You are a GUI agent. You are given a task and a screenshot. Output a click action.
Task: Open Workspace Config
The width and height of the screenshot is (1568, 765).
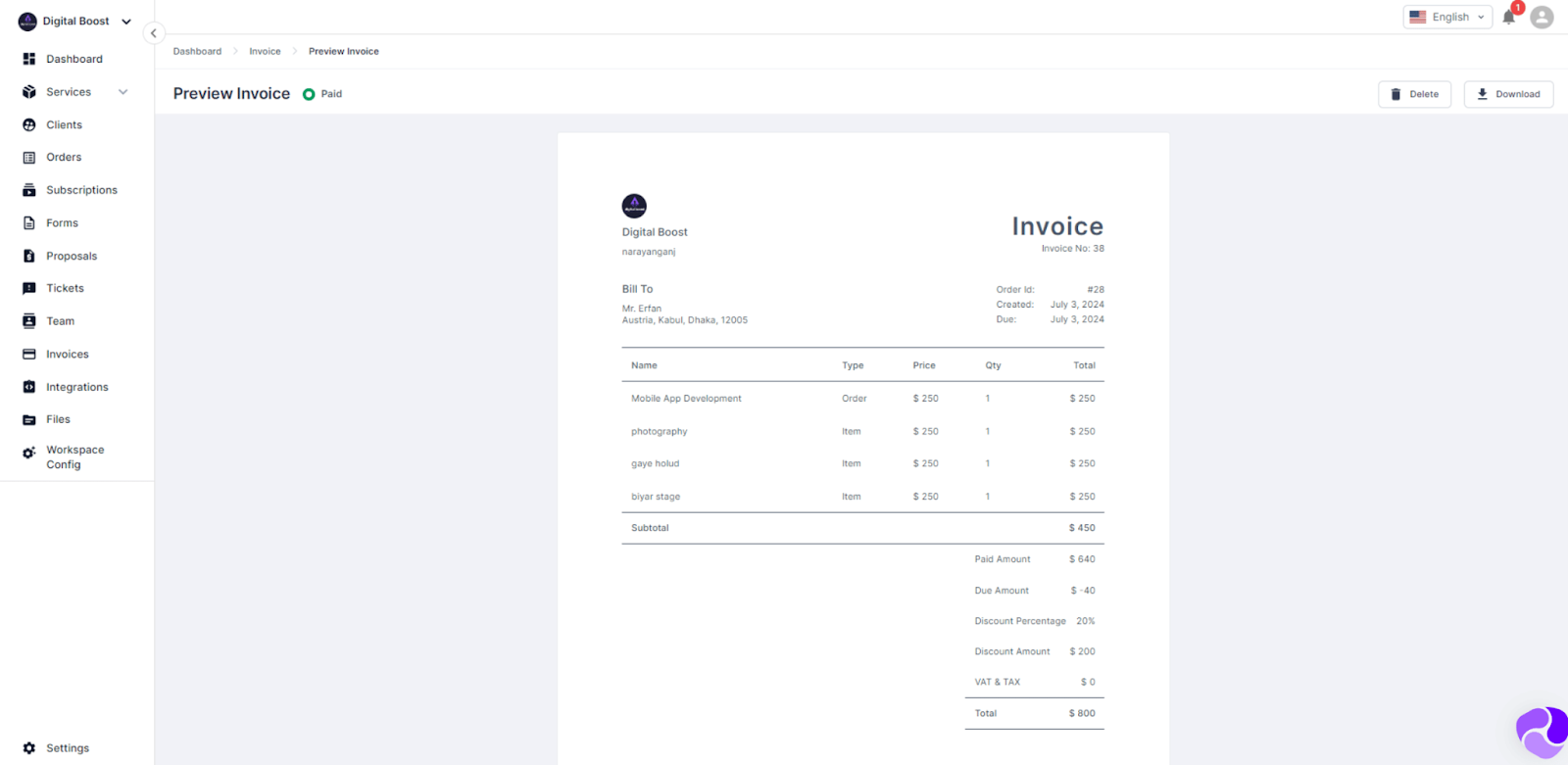[76, 457]
